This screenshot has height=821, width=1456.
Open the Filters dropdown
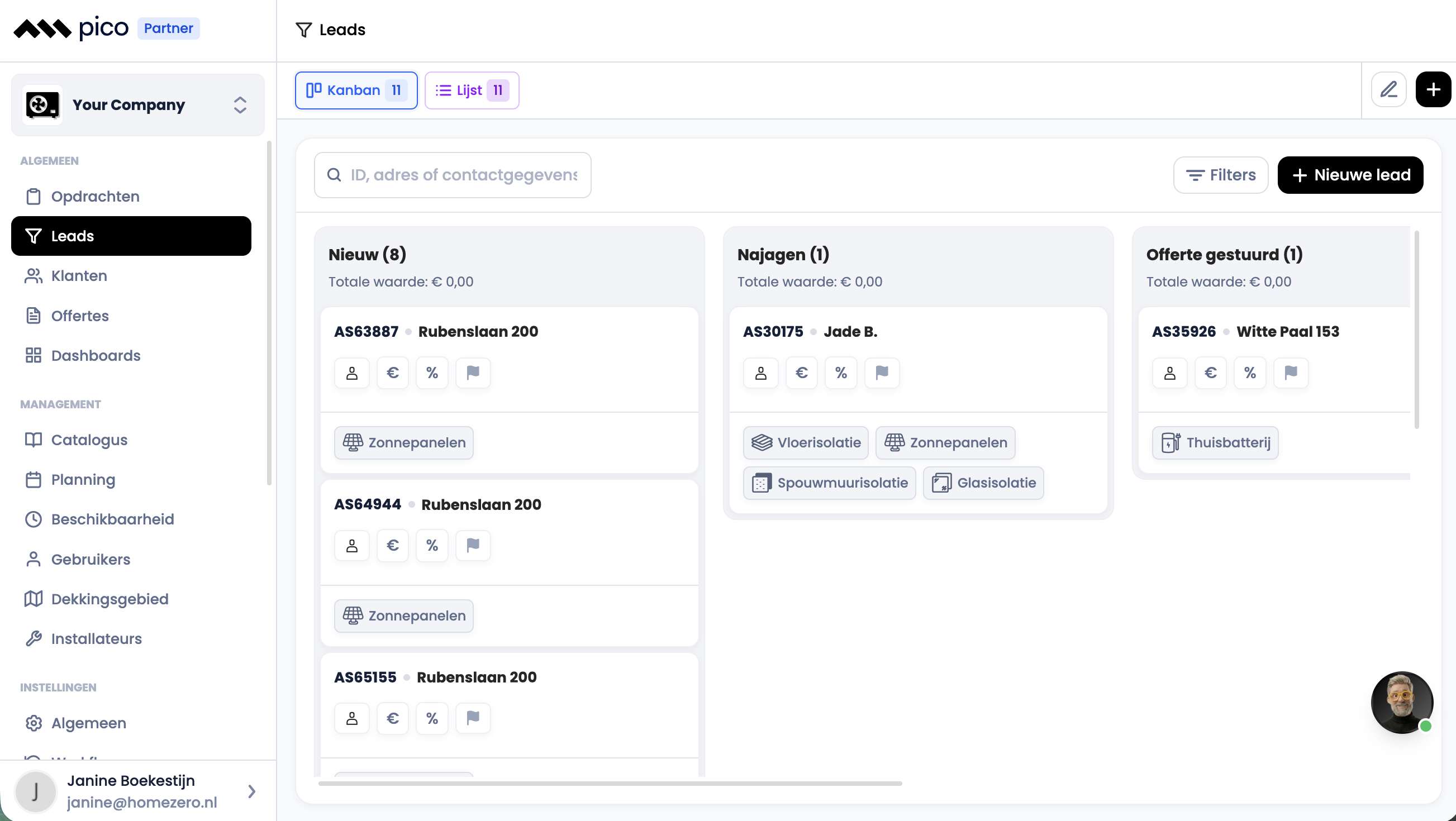tap(1221, 175)
